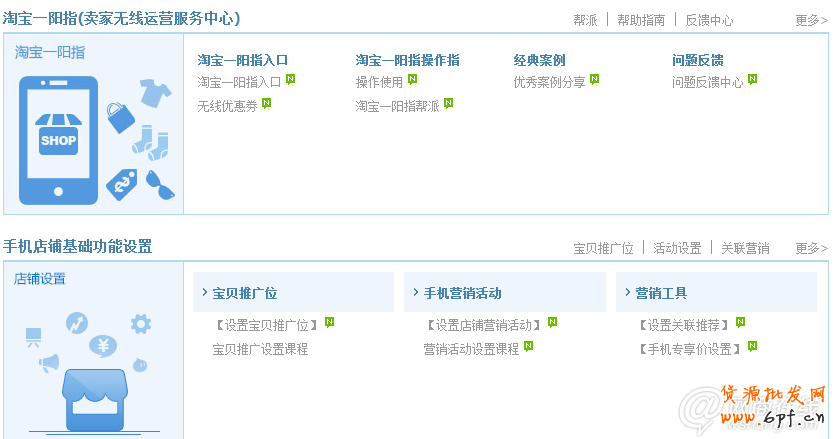The image size is (835, 439).
Task: Open the 反馈中心 navigation link
Action: click(708, 20)
